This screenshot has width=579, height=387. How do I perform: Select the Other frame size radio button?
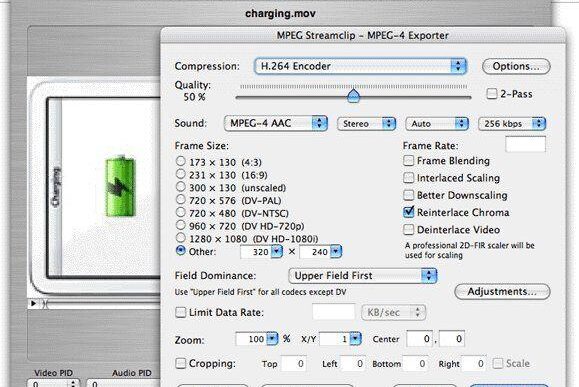(x=180, y=251)
